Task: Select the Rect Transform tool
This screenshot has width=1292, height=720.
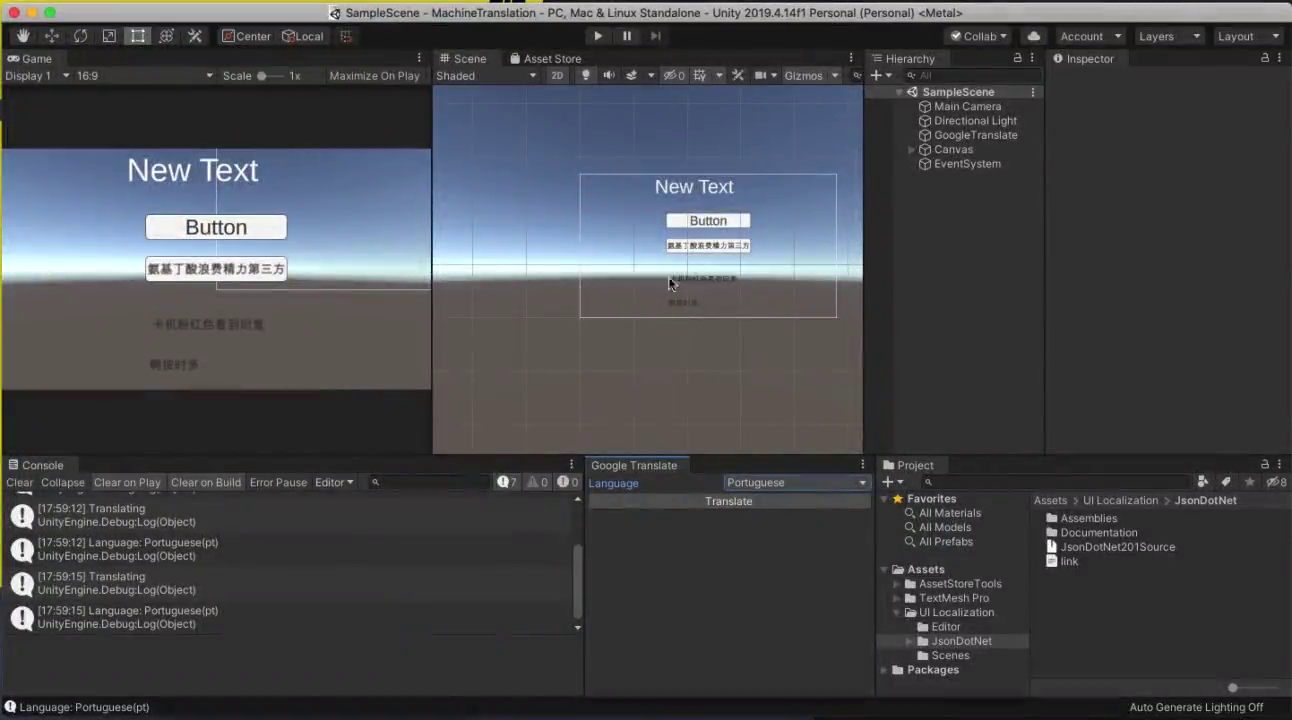Action: coord(138,36)
